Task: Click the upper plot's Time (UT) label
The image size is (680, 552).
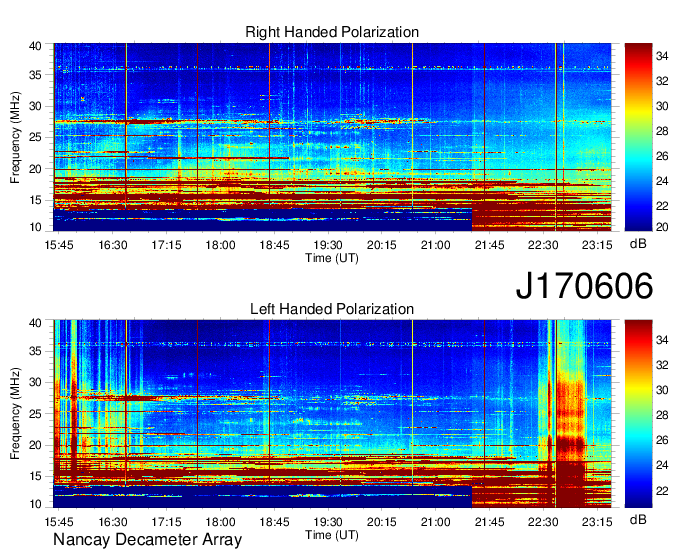Action: point(332,258)
